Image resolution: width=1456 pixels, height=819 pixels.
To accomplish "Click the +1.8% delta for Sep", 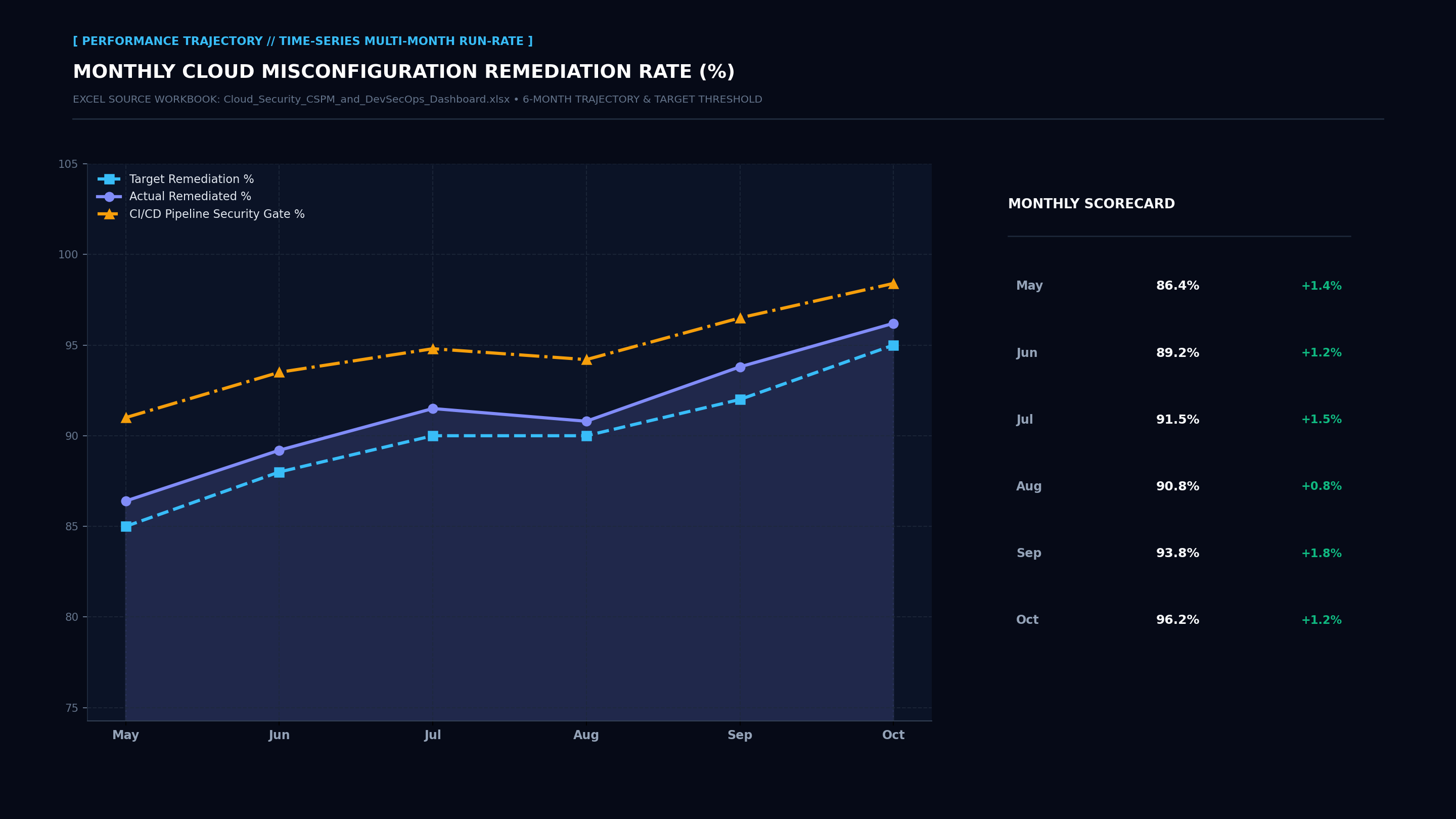I will coord(1322,554).
